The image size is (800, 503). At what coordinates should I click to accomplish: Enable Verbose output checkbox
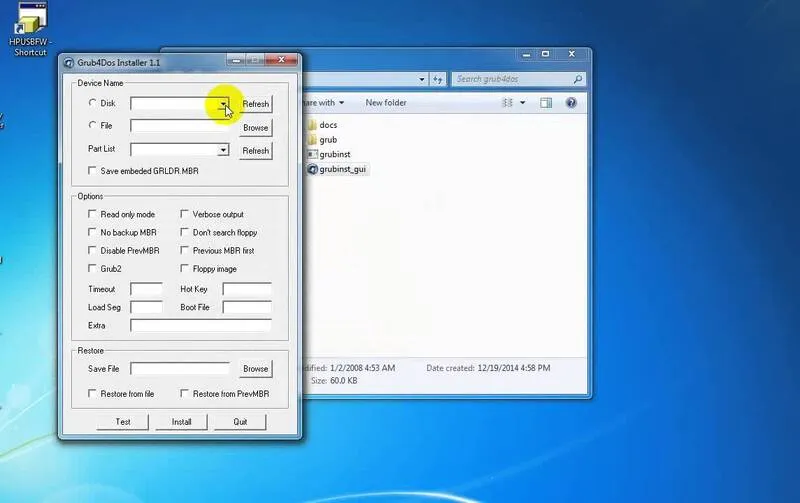[184, 214]
